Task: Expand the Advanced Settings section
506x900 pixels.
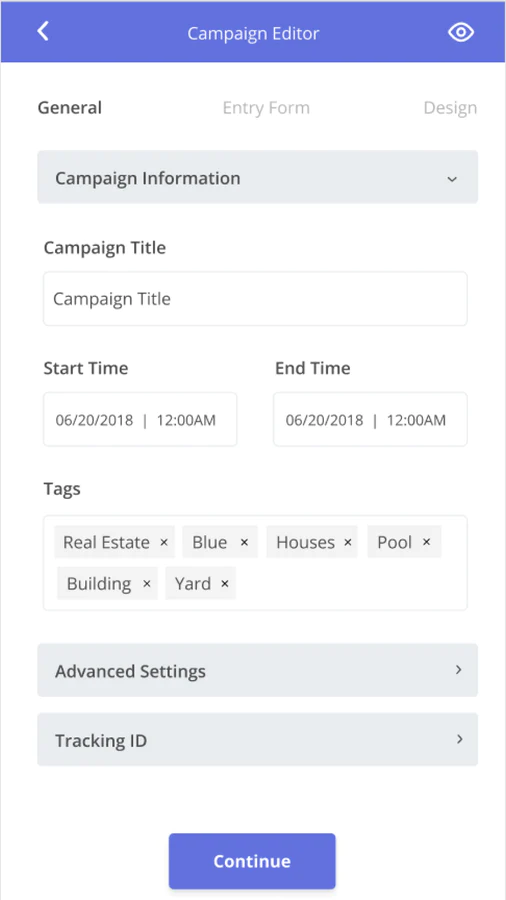Action: (258, 670)
